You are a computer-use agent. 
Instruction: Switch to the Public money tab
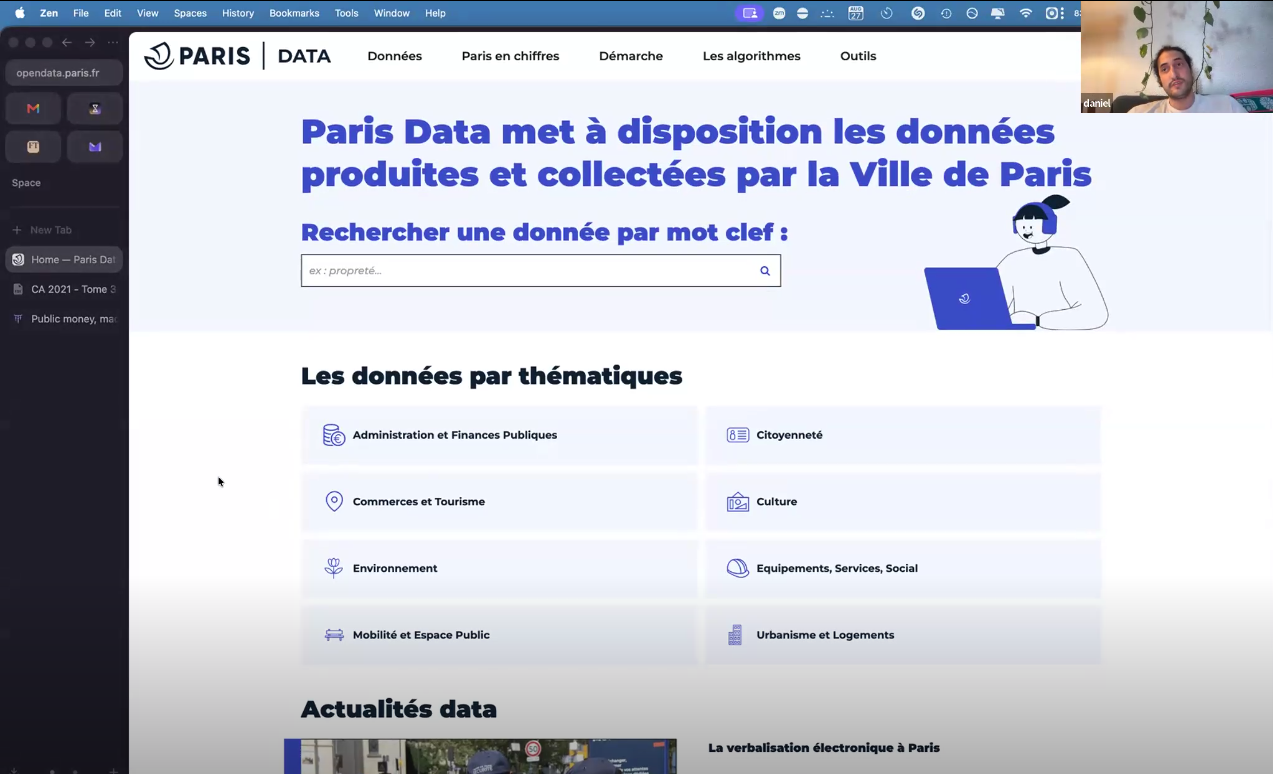[x=64, y=319]
